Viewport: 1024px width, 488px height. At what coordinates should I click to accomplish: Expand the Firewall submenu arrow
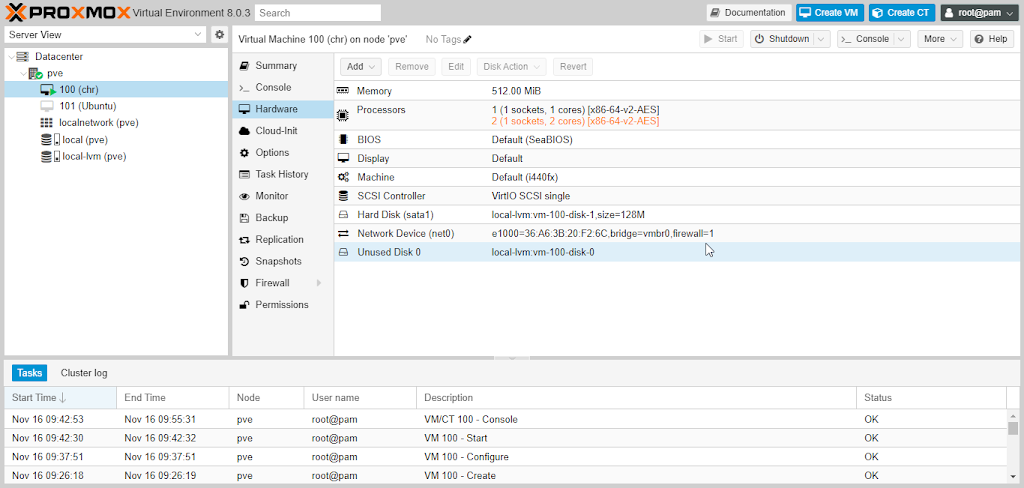[x=319, y=283]
